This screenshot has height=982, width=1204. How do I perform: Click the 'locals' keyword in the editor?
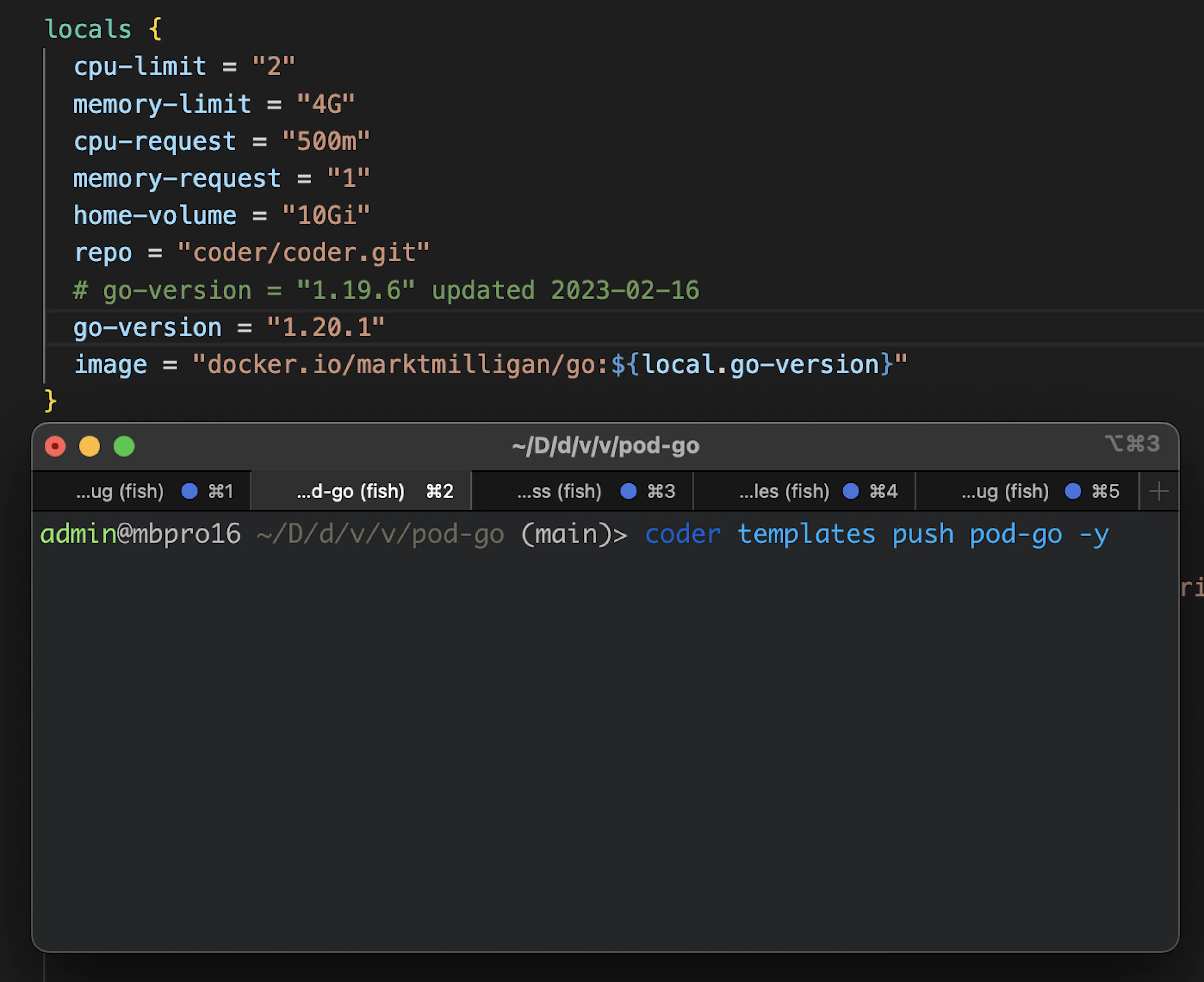[88, 29]
